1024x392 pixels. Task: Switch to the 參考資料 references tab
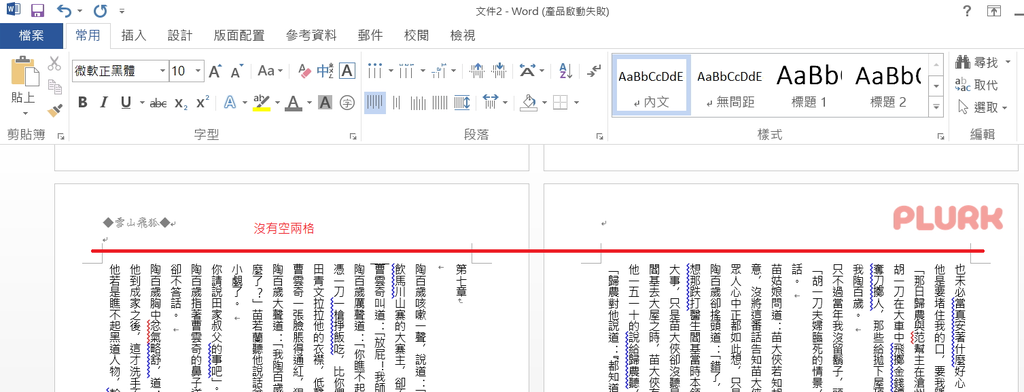pyautogui.click(x=312, y=35)
